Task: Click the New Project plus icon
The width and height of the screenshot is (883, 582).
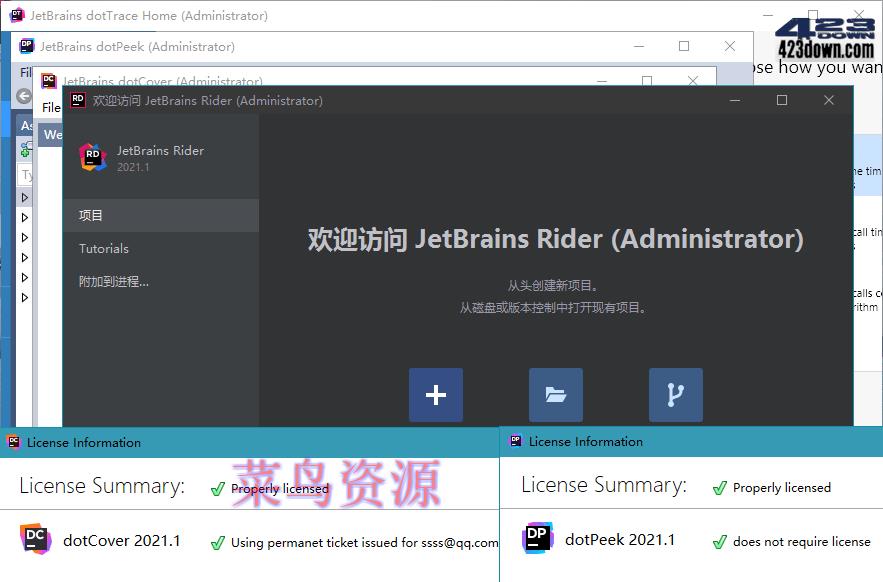Action: (x=436, y=394)
